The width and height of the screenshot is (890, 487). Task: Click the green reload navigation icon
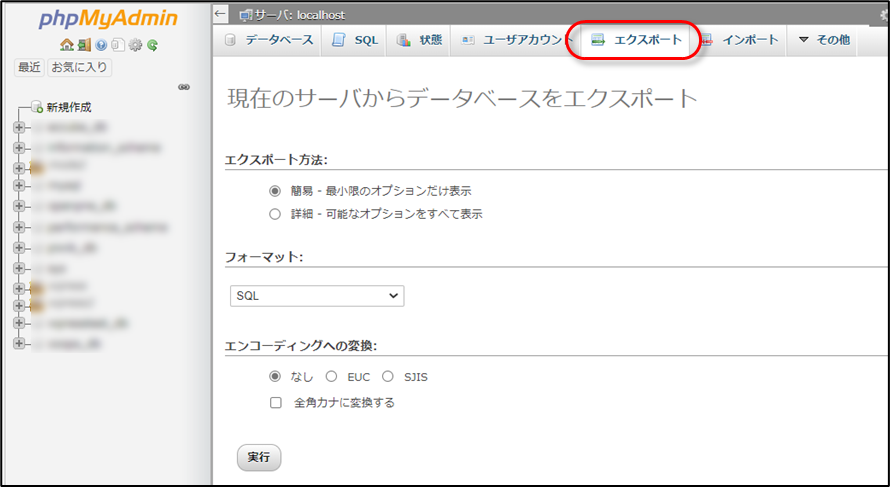pyautogui.click(x=152, y=45)
